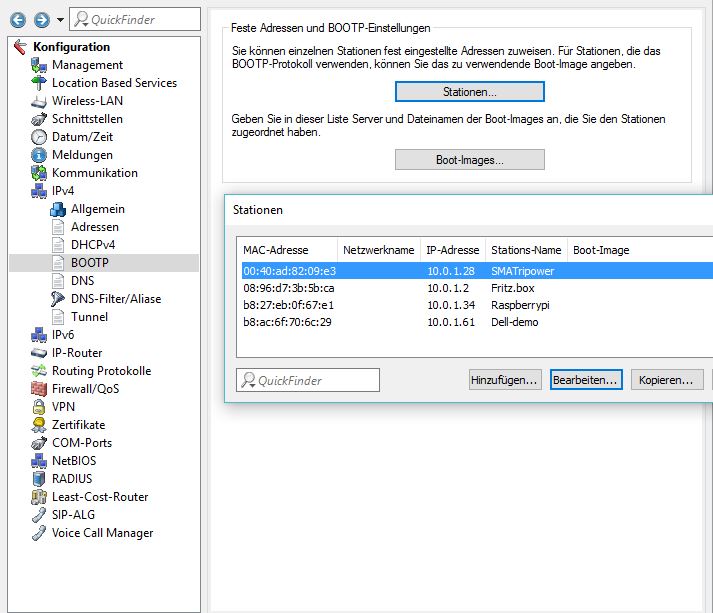The image size is (713, 613).
Task: Click Kopieren... in Stationen dialog
Action: click(667, 380)
